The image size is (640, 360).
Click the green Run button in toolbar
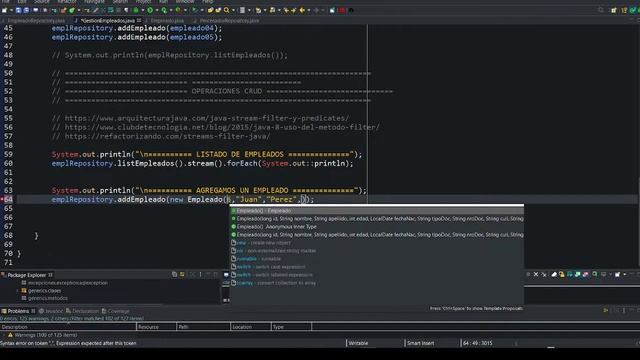(x=150, y=10)
